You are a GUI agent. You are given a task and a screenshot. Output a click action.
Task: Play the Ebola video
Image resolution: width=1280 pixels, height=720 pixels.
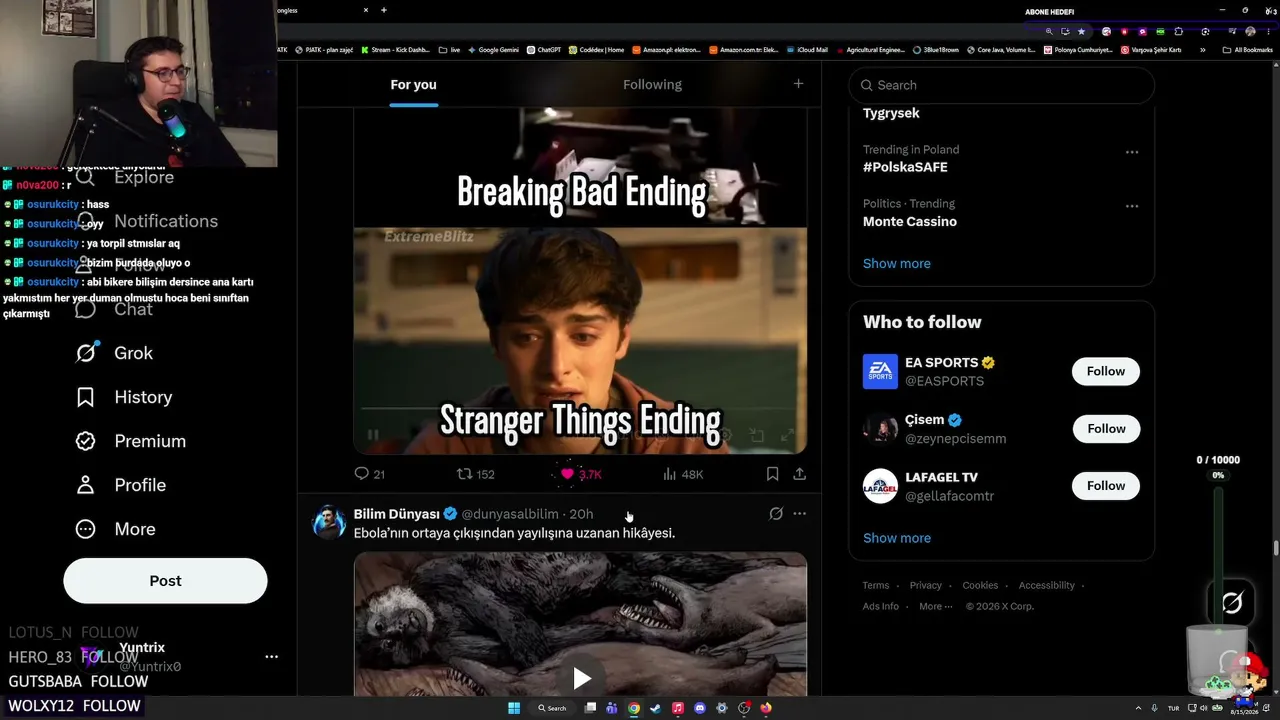[581, 678]
